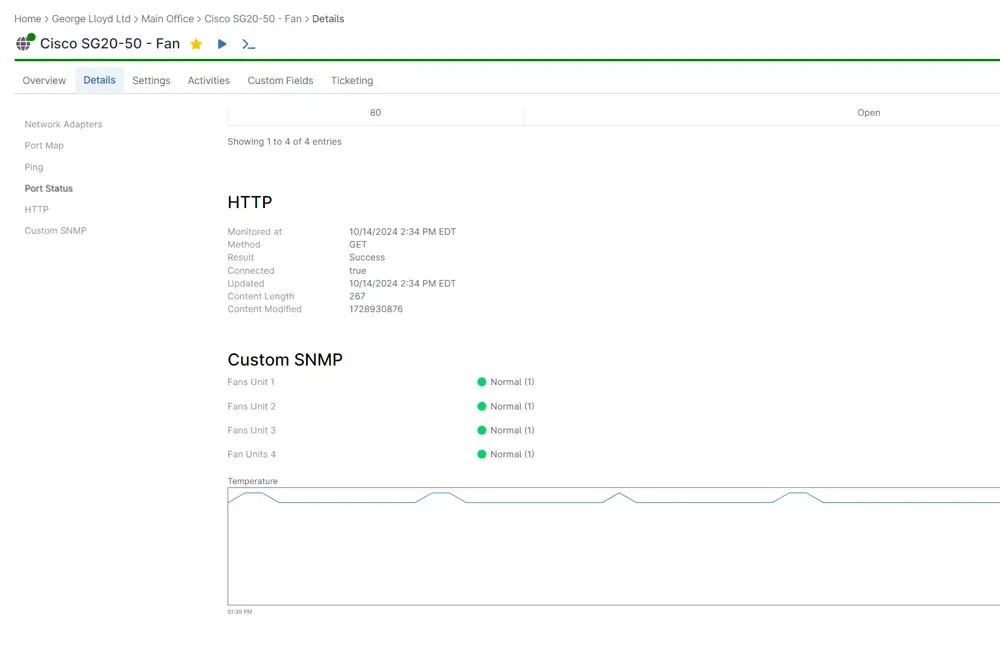Click the 01:39 PM chart time label
Image resolution: width=1000 pixels, height=661 pixels.
[x=240, y=612]
